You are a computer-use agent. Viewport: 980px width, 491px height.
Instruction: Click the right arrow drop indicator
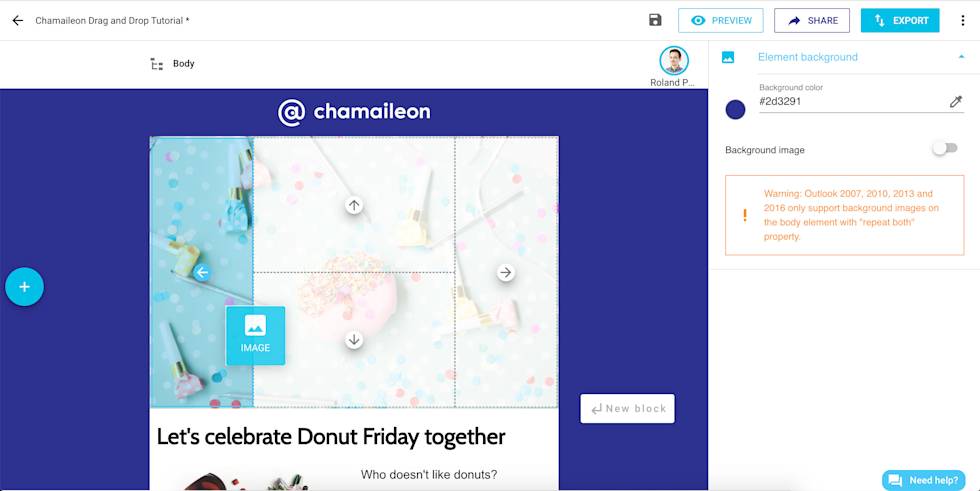(x=506, y=272)
